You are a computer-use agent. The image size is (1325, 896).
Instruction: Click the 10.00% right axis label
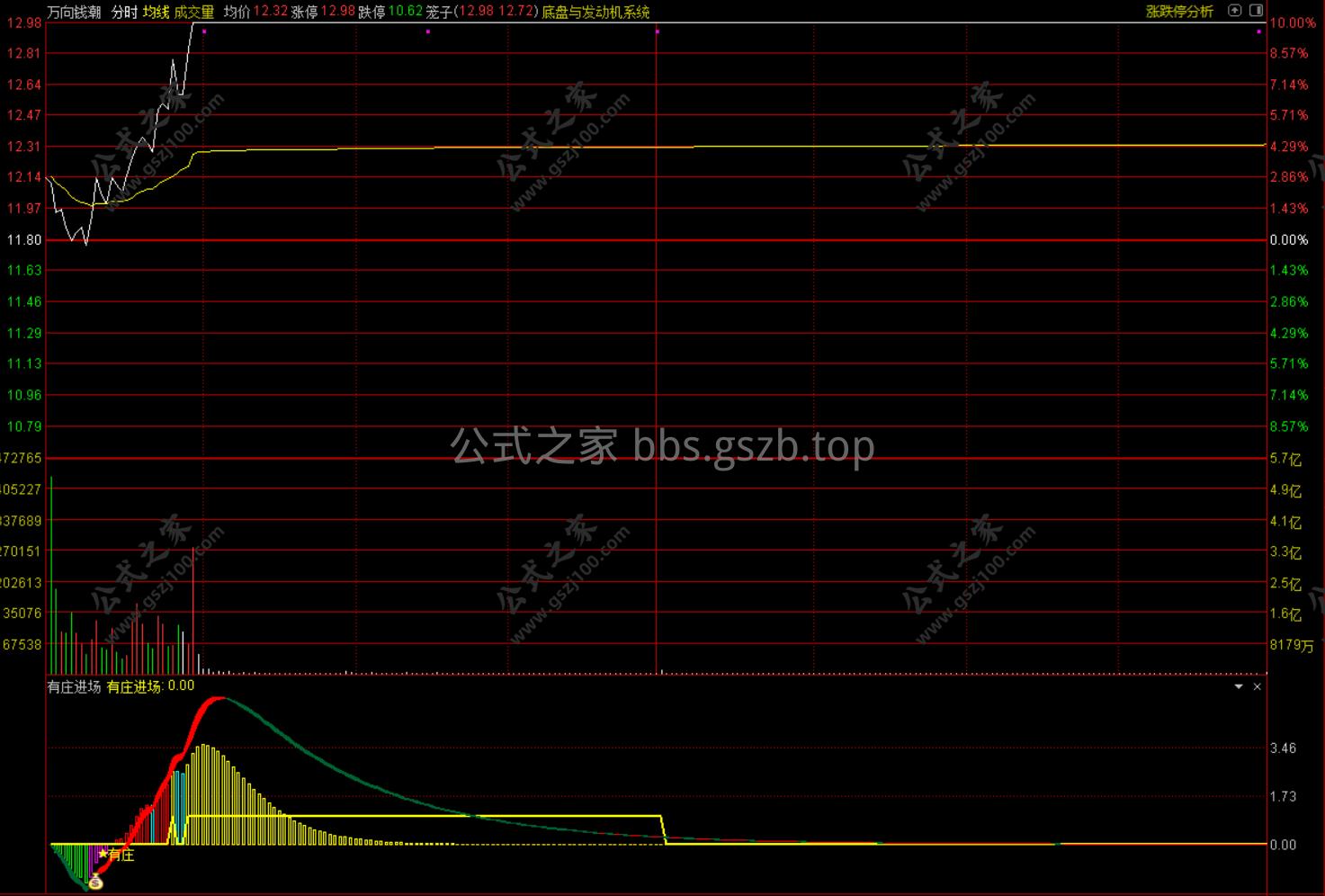[x=1293, y=23]
